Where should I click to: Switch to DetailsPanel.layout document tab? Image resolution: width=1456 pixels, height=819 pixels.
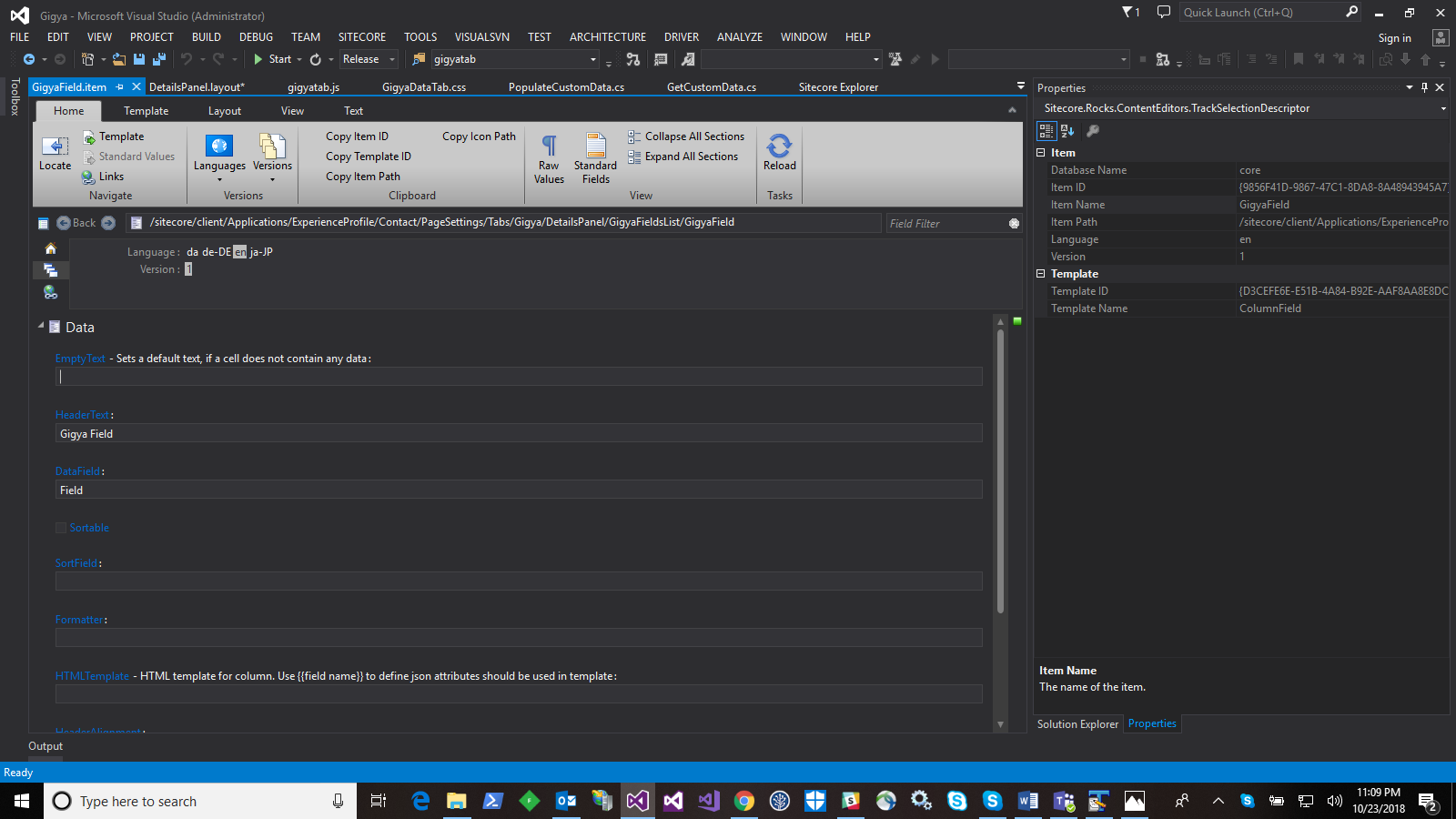197,87
